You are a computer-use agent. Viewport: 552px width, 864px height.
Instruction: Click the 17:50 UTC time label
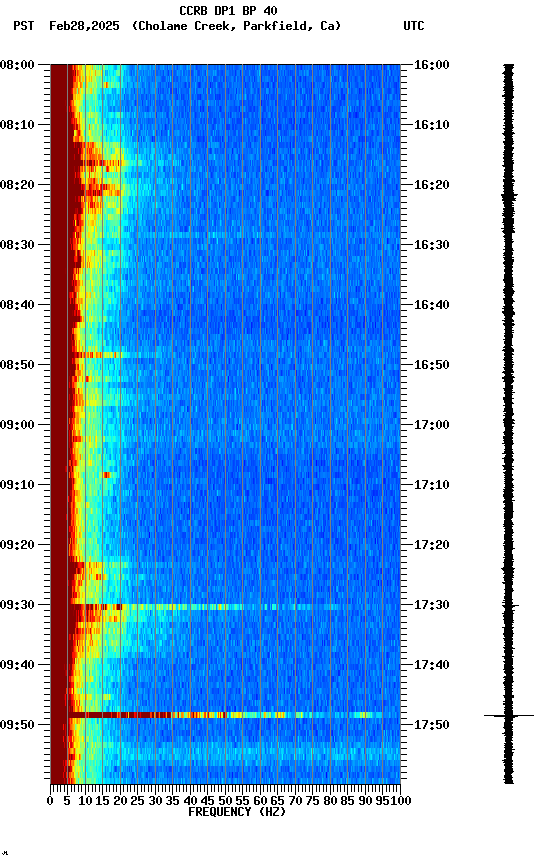click(x=431, y=725)
